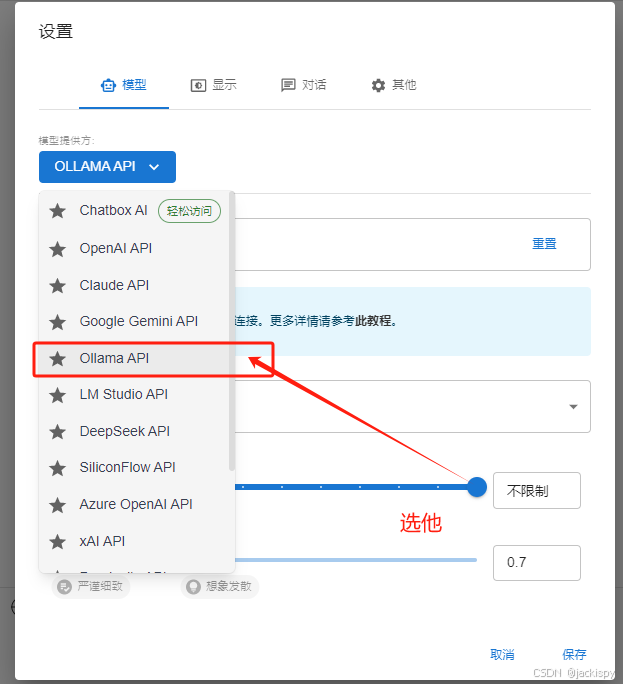
Task: Choose Claude API provider
Action: click(x=134, y=286)
